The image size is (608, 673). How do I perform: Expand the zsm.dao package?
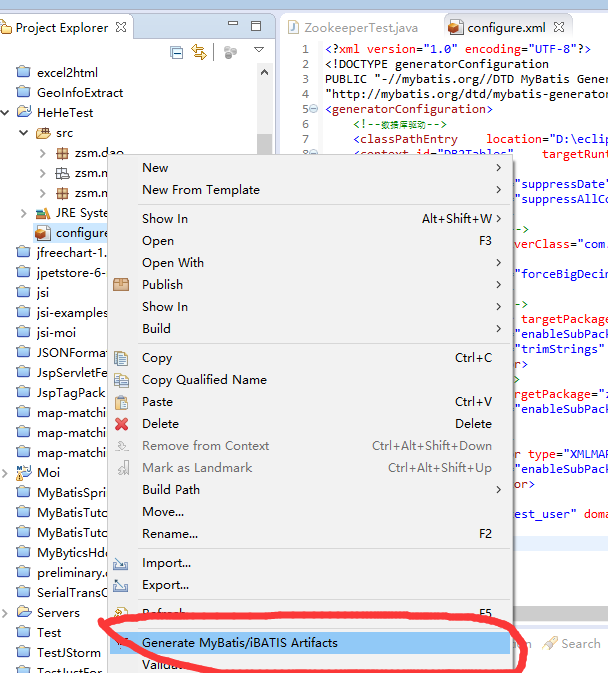pyautogui.click(x=42, y=153)
